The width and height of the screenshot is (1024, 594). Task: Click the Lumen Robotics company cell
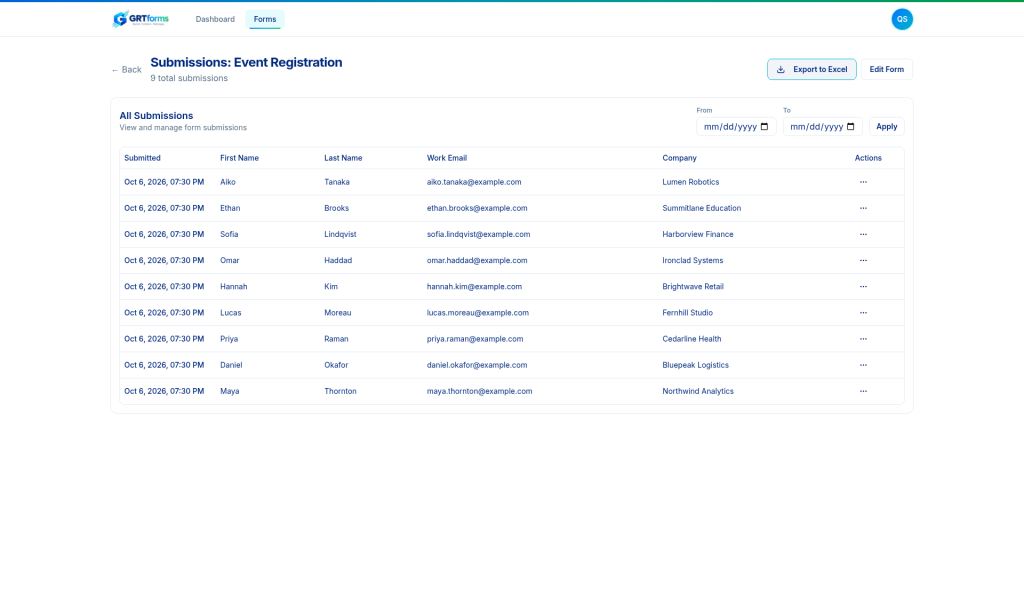pyautogui.click(x=690, y=182)
